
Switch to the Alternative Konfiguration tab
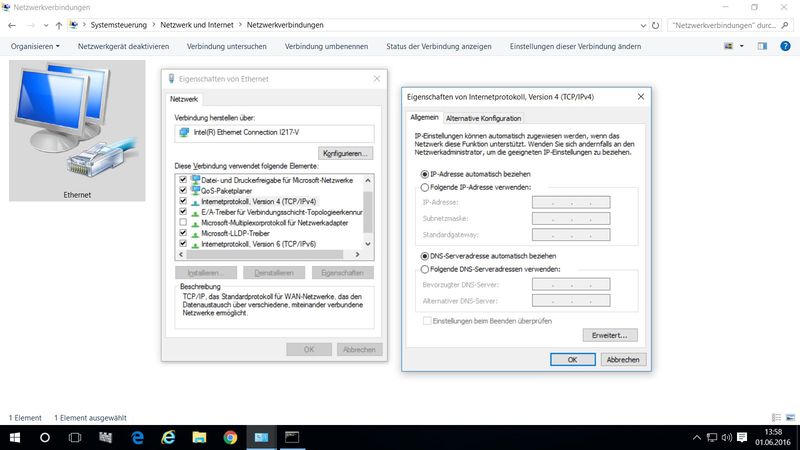tap(483, 118)
